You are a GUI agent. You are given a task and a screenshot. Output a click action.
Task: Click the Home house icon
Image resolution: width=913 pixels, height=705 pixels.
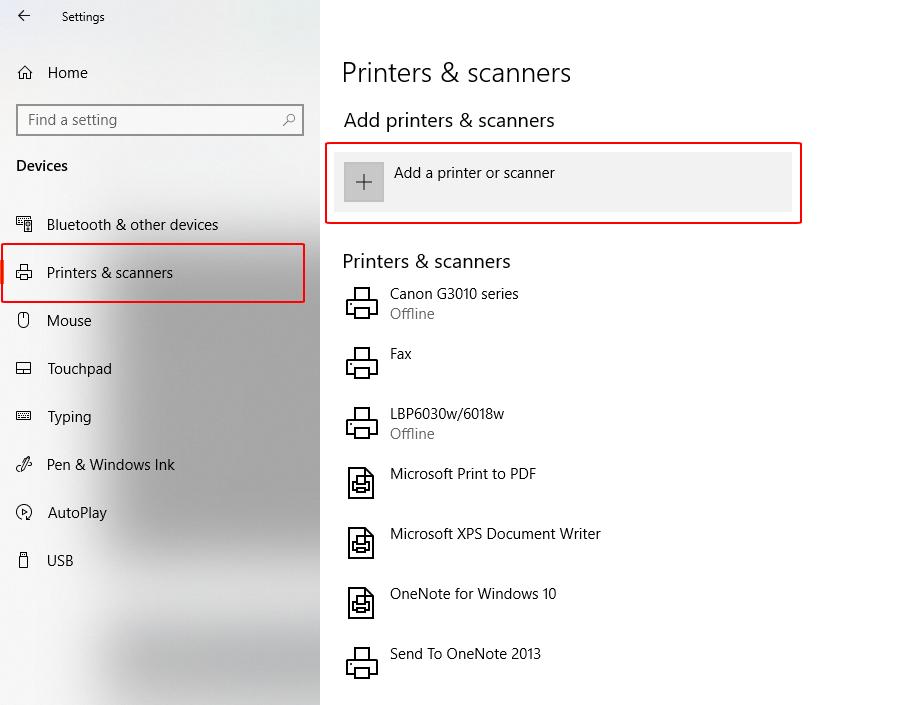(24, 73)
